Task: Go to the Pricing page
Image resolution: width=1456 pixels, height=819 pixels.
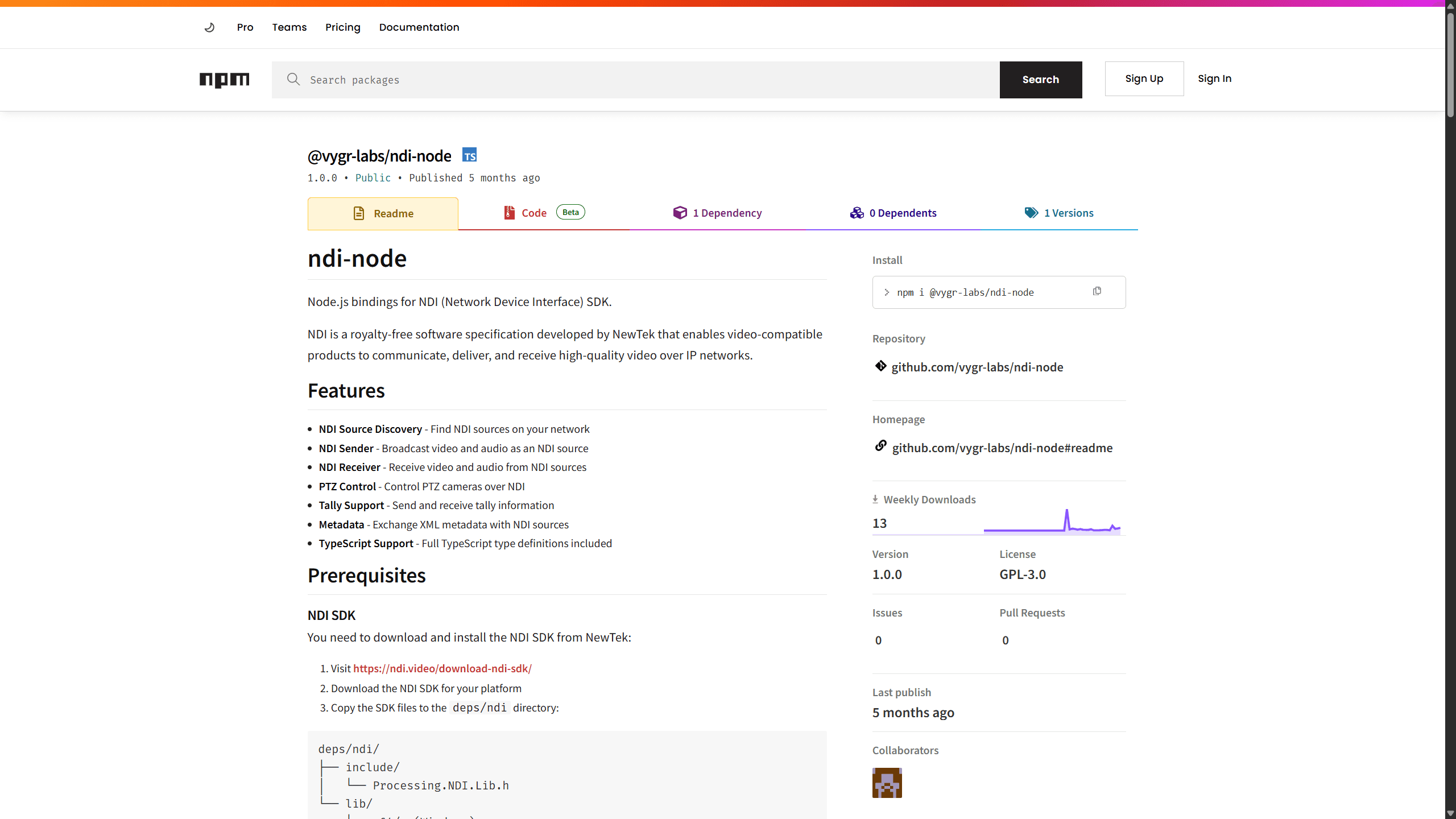Action: click(x=343, y=27)
